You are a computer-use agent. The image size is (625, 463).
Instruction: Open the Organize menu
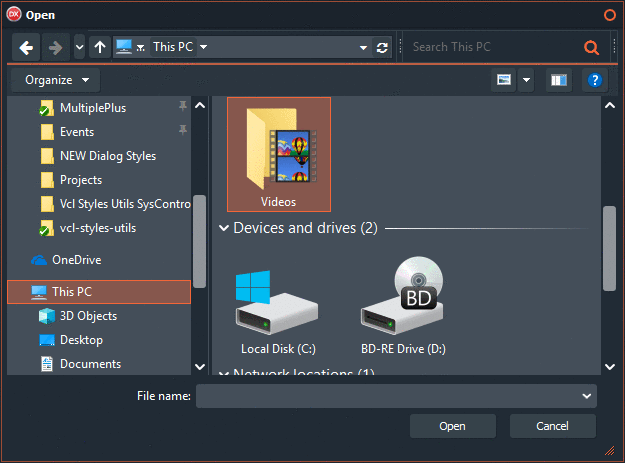(x=56, y=80)
